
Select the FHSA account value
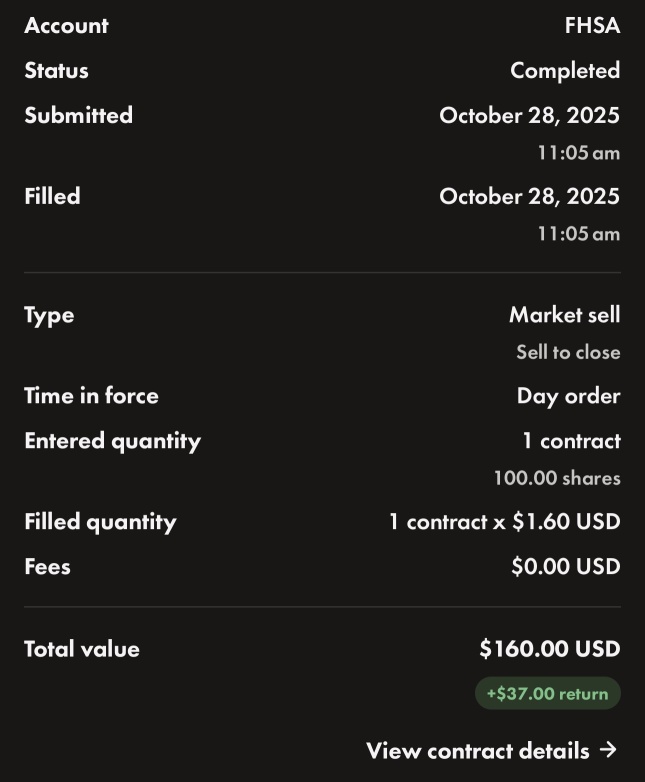click(592, 25)
